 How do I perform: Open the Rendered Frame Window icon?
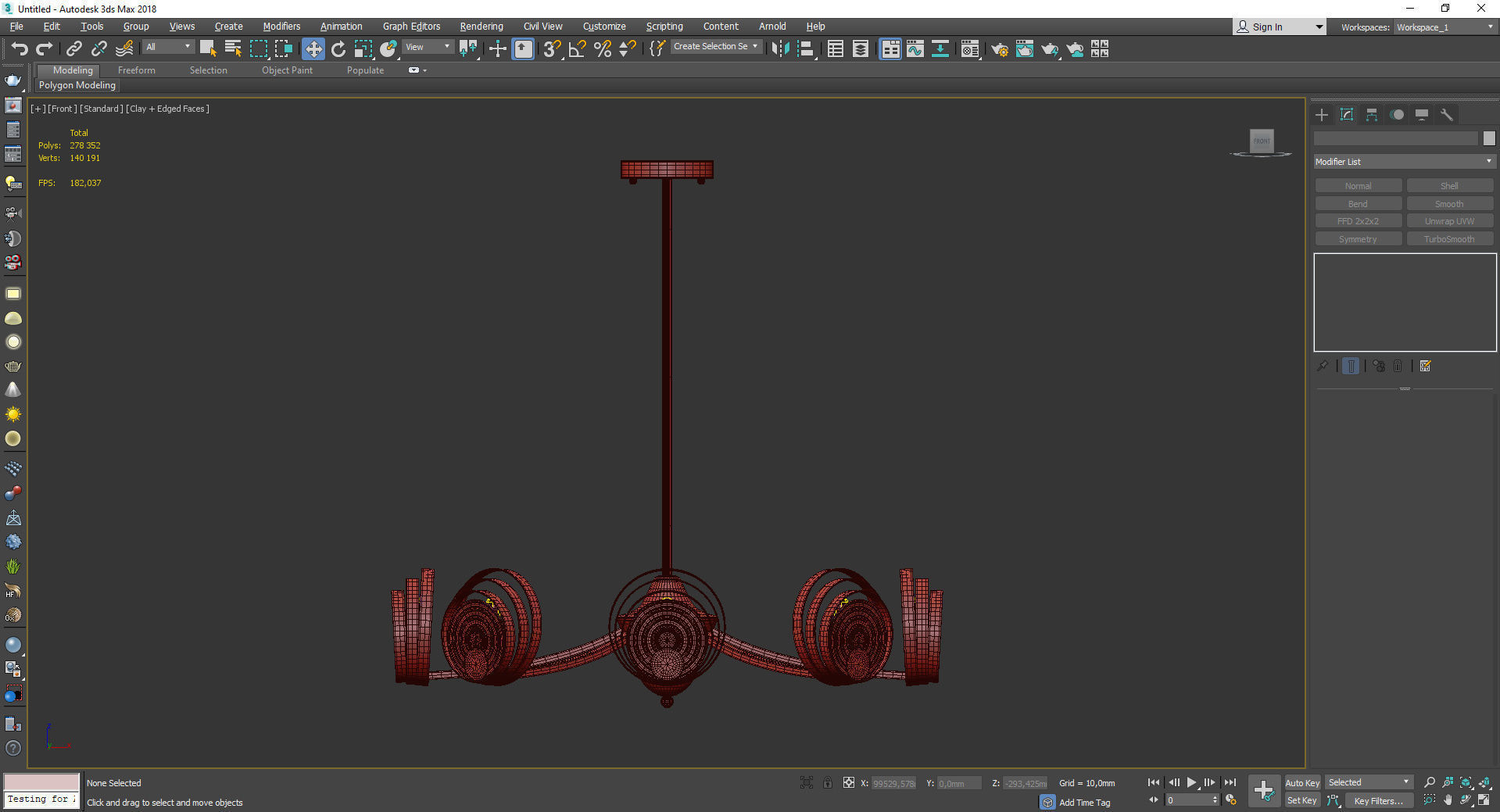click(1025, 49)
